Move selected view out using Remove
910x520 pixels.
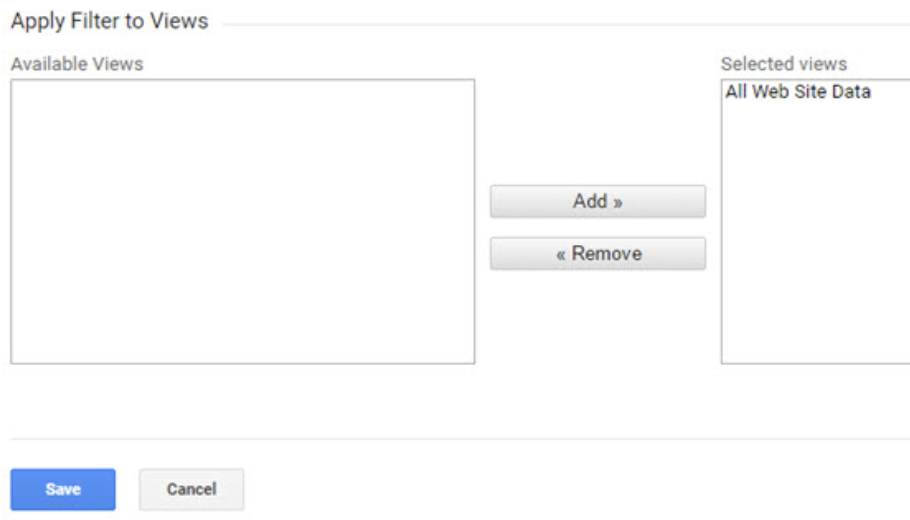[x=598, y=254]
